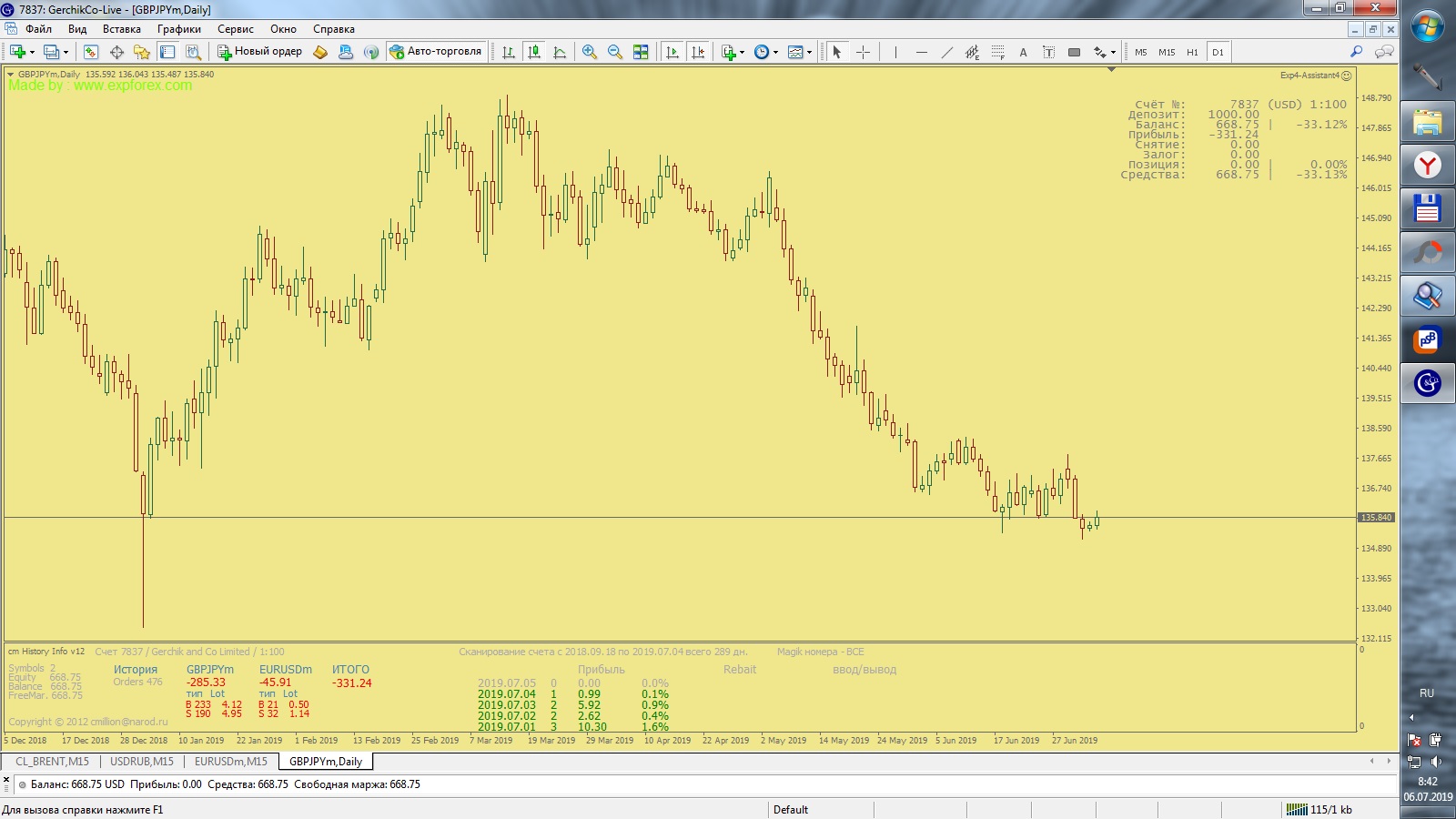Click the volume speaker tray icon

click(x=1436, y=762)
